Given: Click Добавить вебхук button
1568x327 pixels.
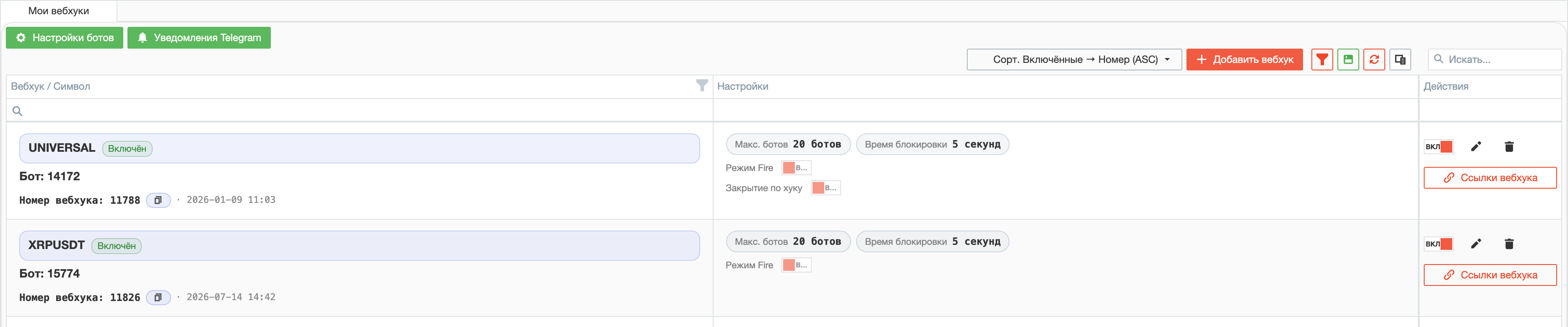Looking at the screenshot, I should 1244,60.
